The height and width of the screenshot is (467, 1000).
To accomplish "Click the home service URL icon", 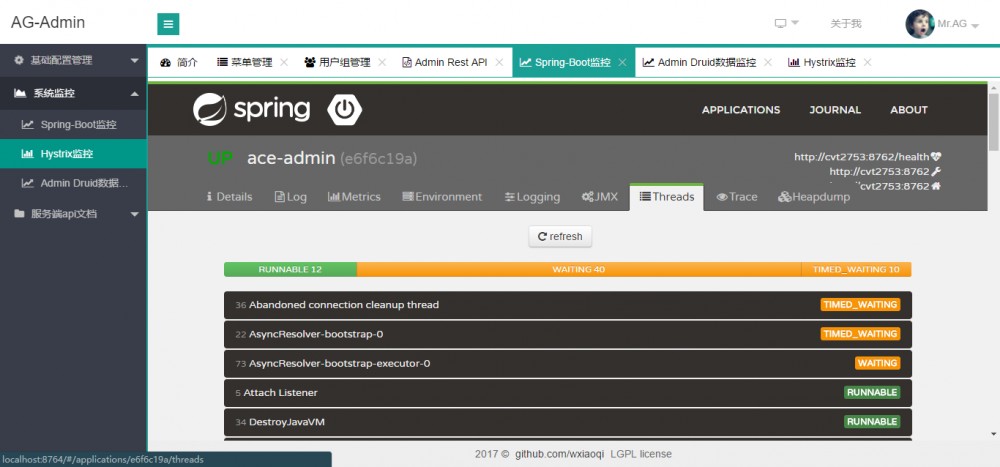I will click(936, 186).
